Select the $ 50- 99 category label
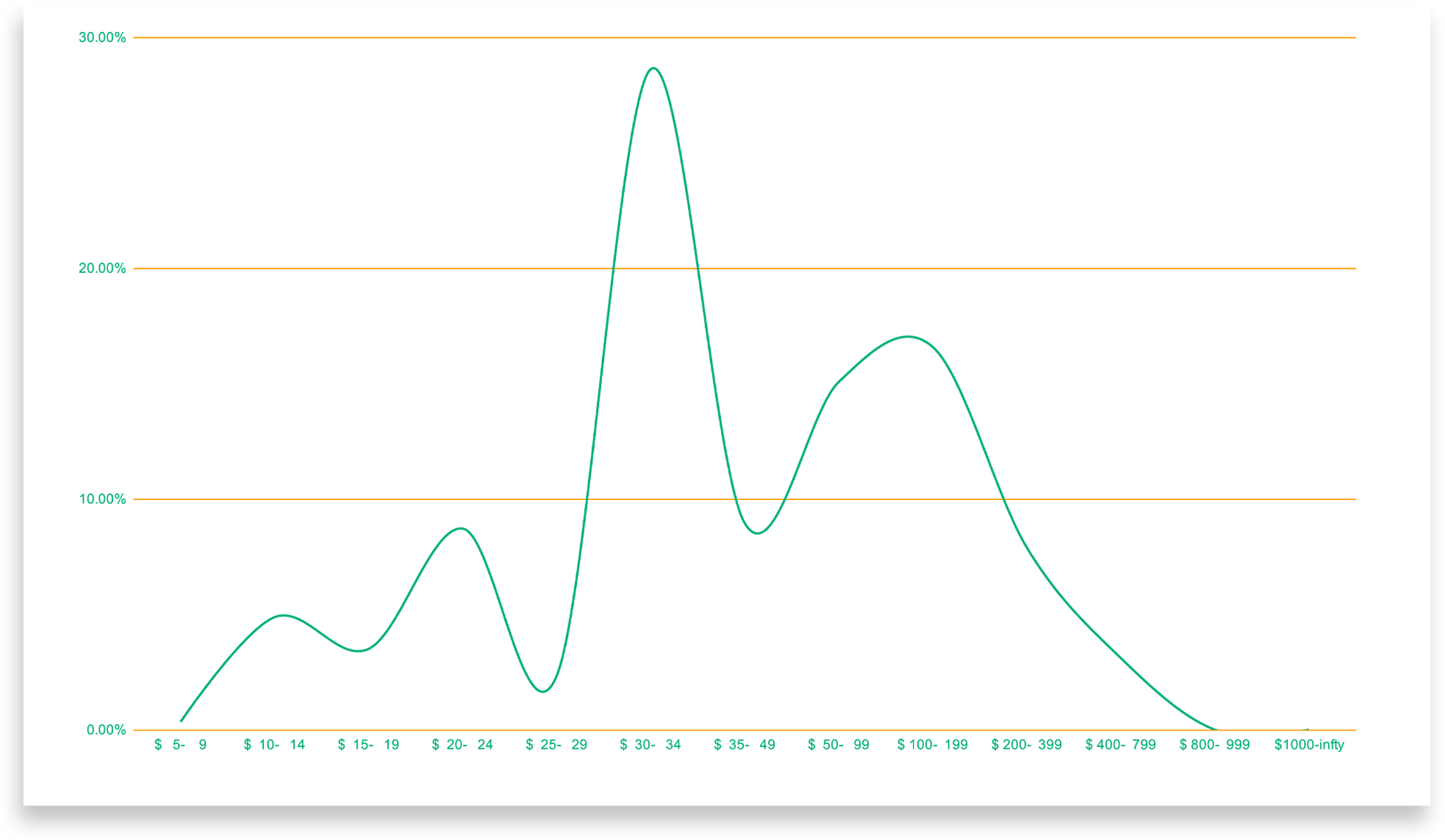The image size is (1445, 840). tap(838, 745)
